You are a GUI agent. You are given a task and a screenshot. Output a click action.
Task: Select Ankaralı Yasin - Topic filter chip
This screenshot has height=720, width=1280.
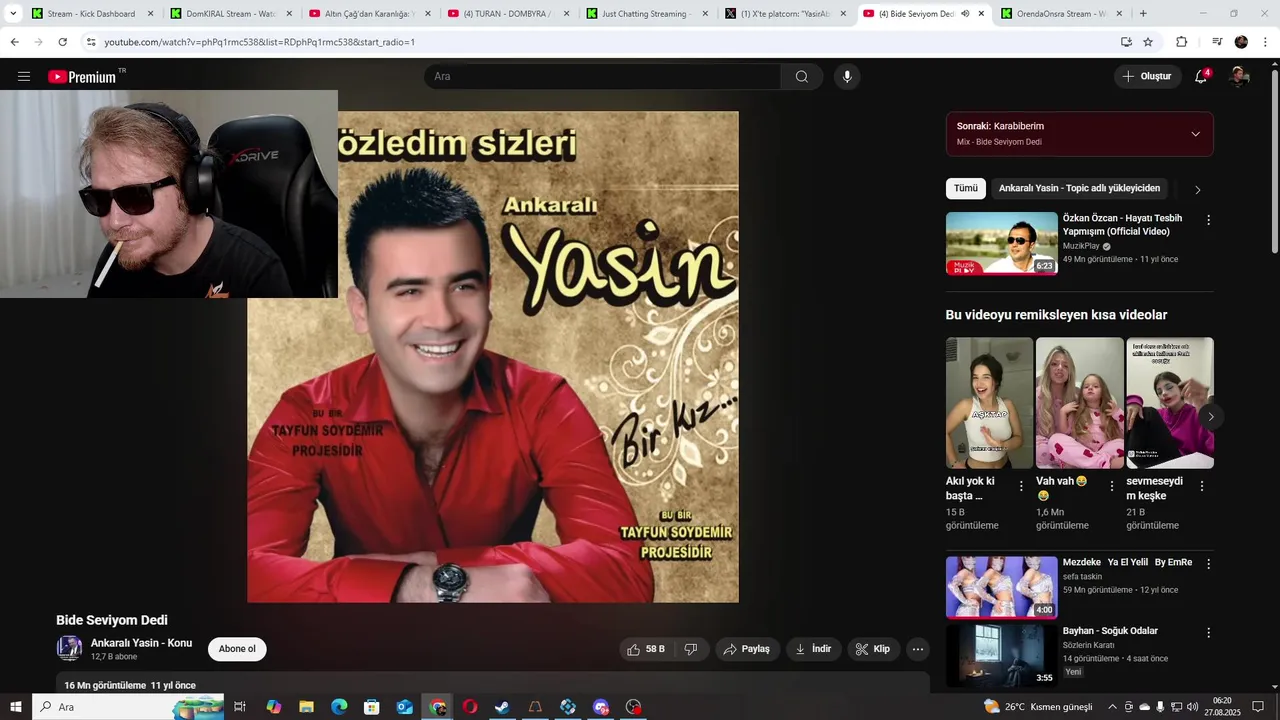(x=1079, y=188)
